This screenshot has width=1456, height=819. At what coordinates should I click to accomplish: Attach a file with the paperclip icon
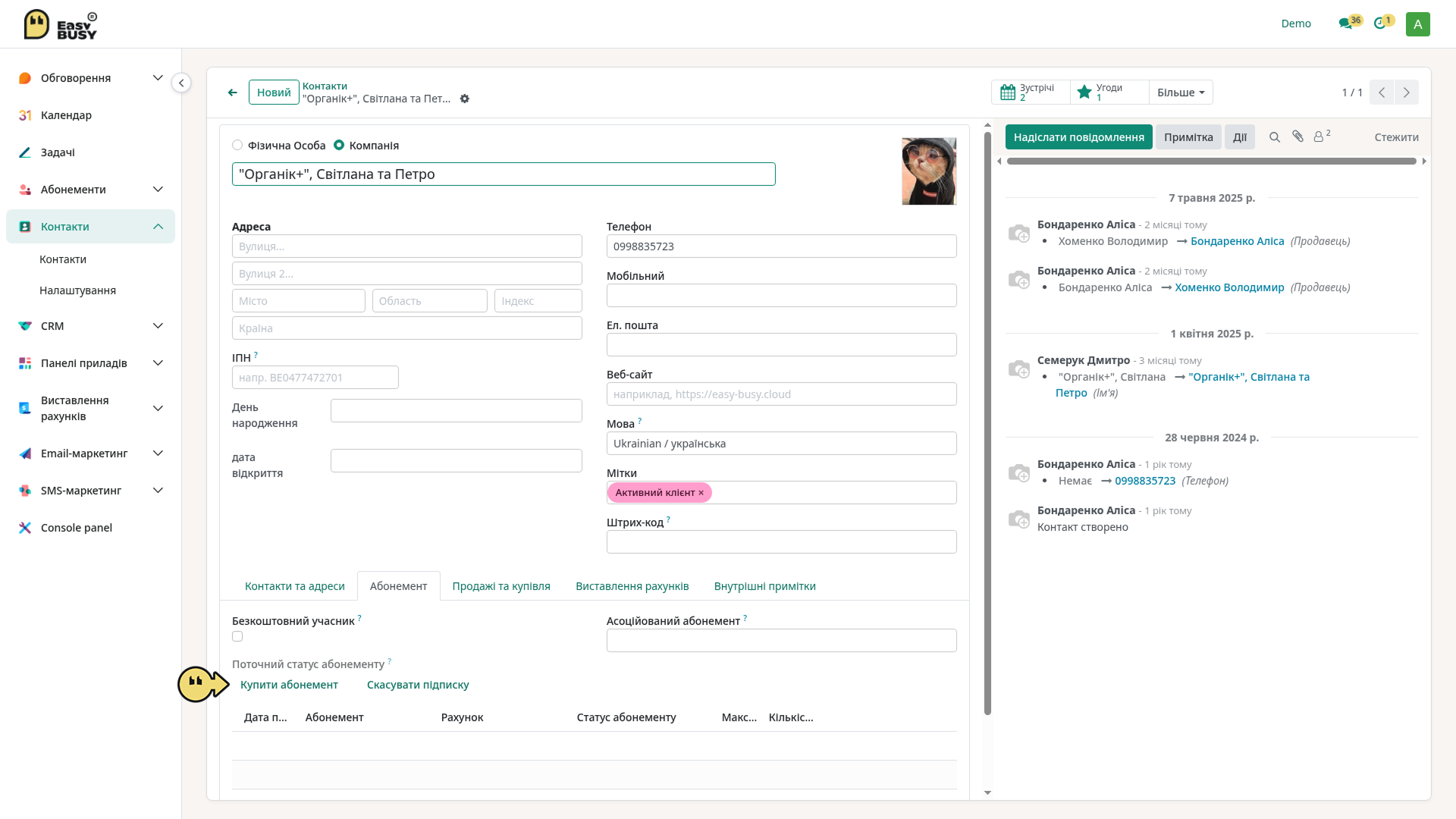[x=1298, y=136]
